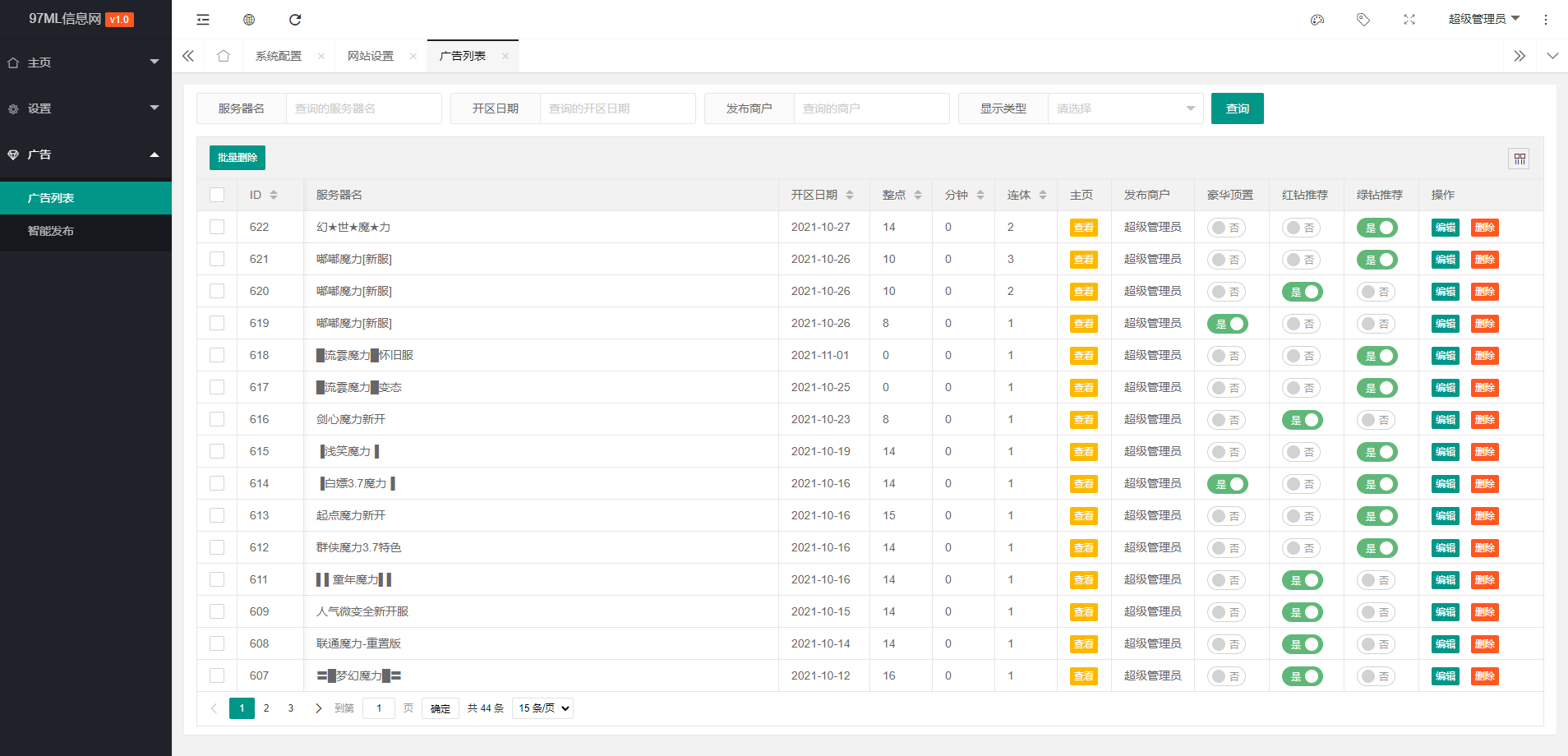Screen dimensions: 1568x756
Task: Open the three-dot menu in top right
Action: [x=1546, y=19]
